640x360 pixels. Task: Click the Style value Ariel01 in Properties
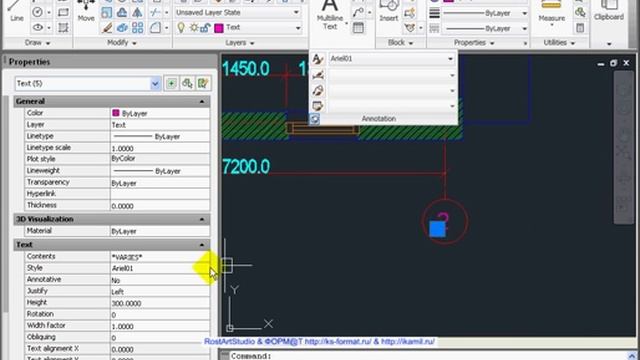(160, 269)
